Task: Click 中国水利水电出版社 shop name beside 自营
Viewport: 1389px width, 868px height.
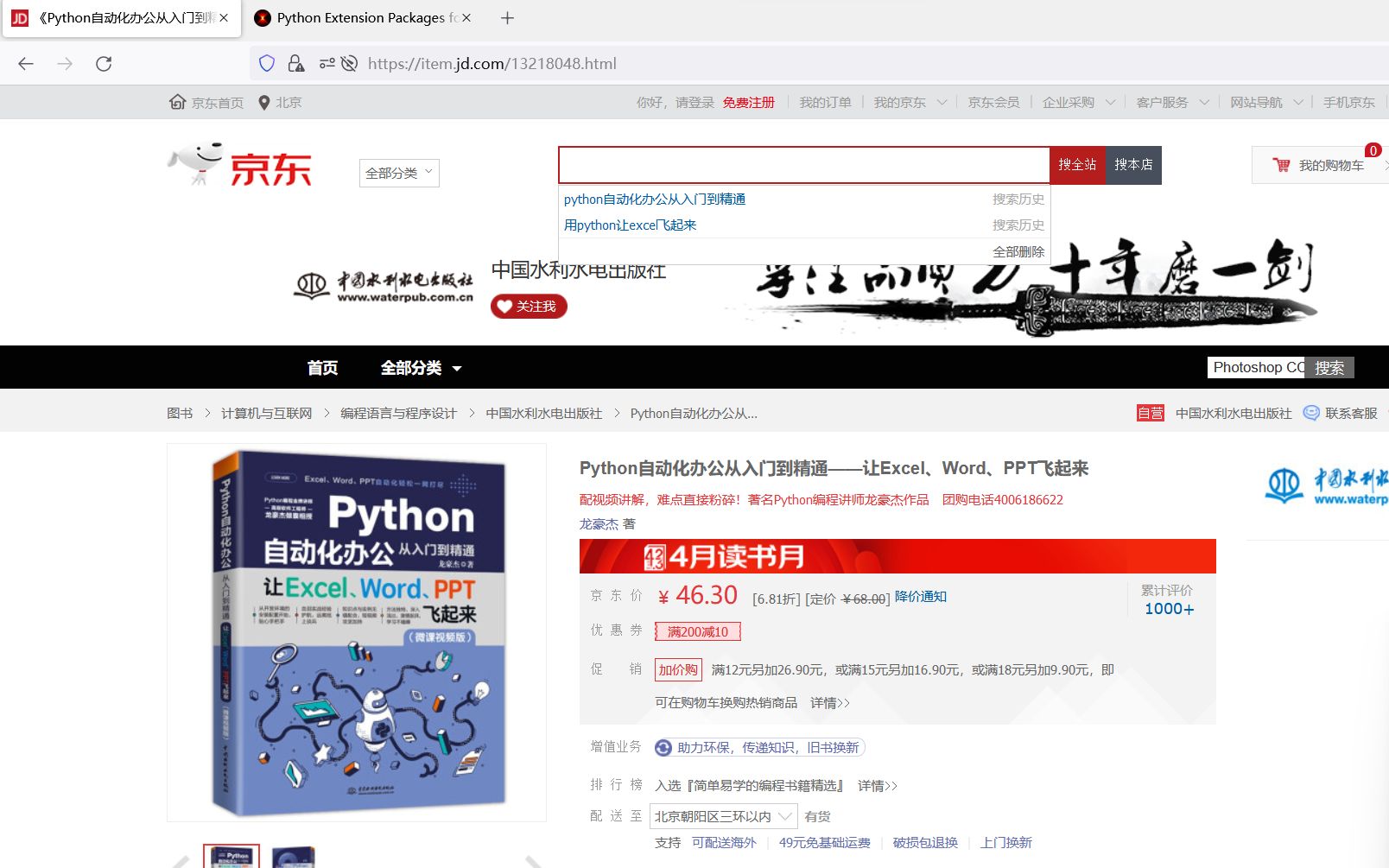Action: tap(1234, 413)
